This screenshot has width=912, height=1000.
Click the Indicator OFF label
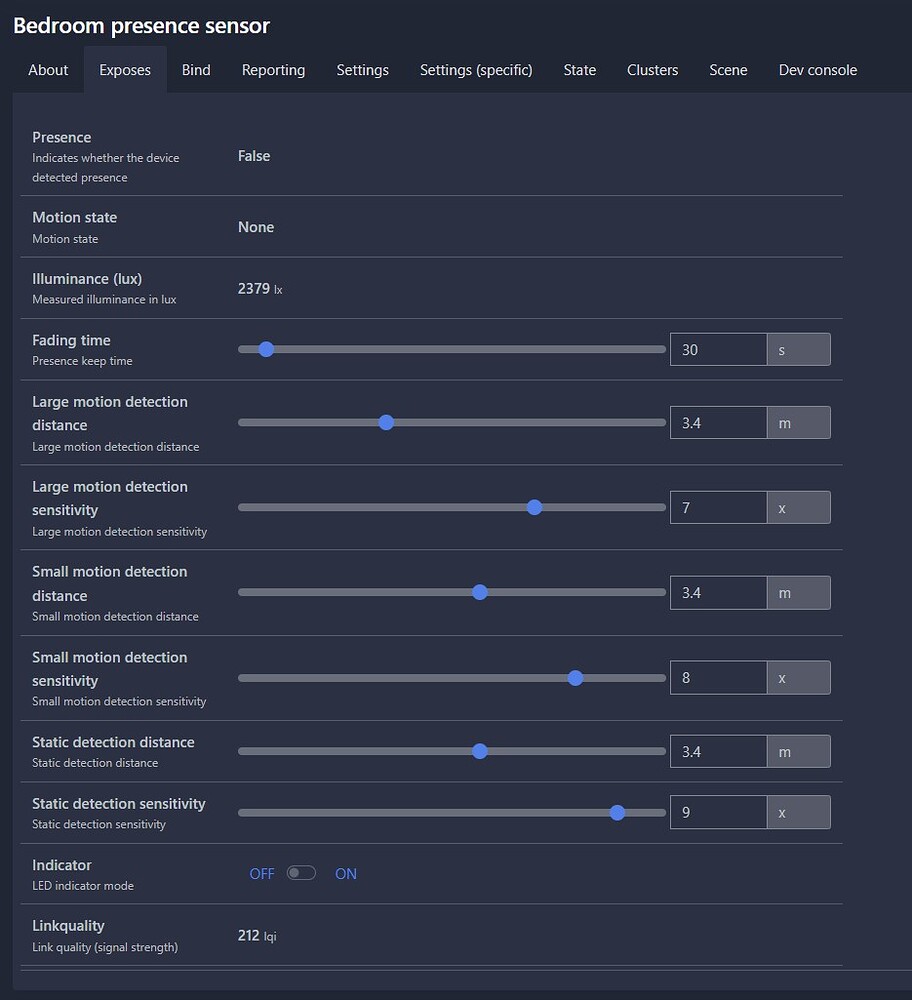point(262,874)
